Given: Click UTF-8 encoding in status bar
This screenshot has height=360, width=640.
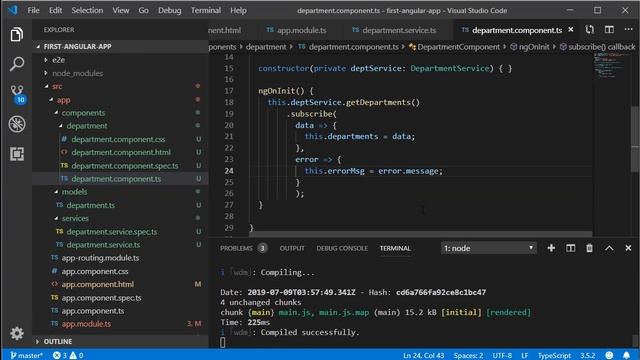Looking at the screenshot, I should click(x=502, y=356).
